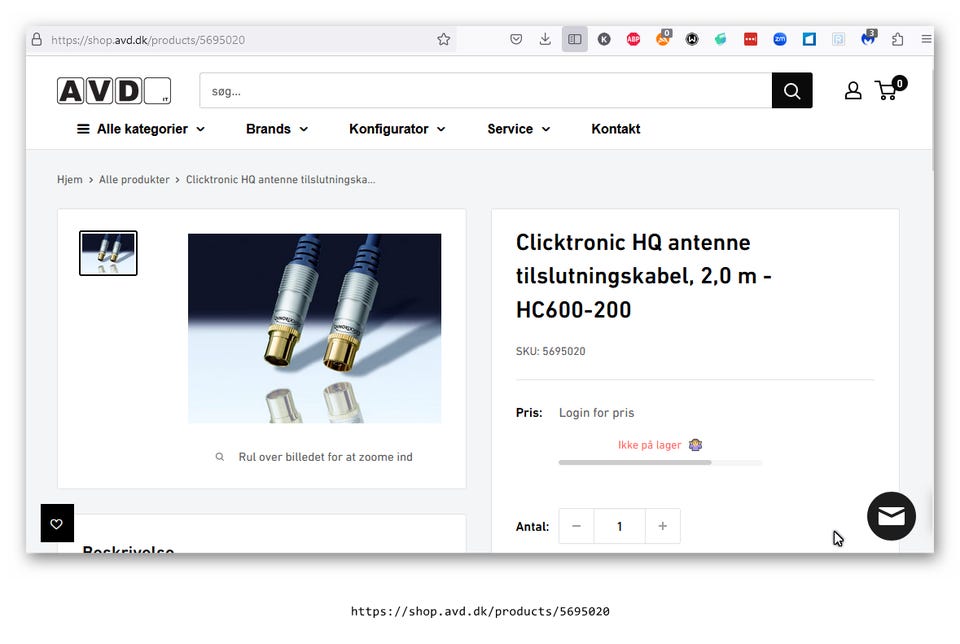Toggle the sidebar view button
This screenshot has width=960, height=644.
[575, 39]
